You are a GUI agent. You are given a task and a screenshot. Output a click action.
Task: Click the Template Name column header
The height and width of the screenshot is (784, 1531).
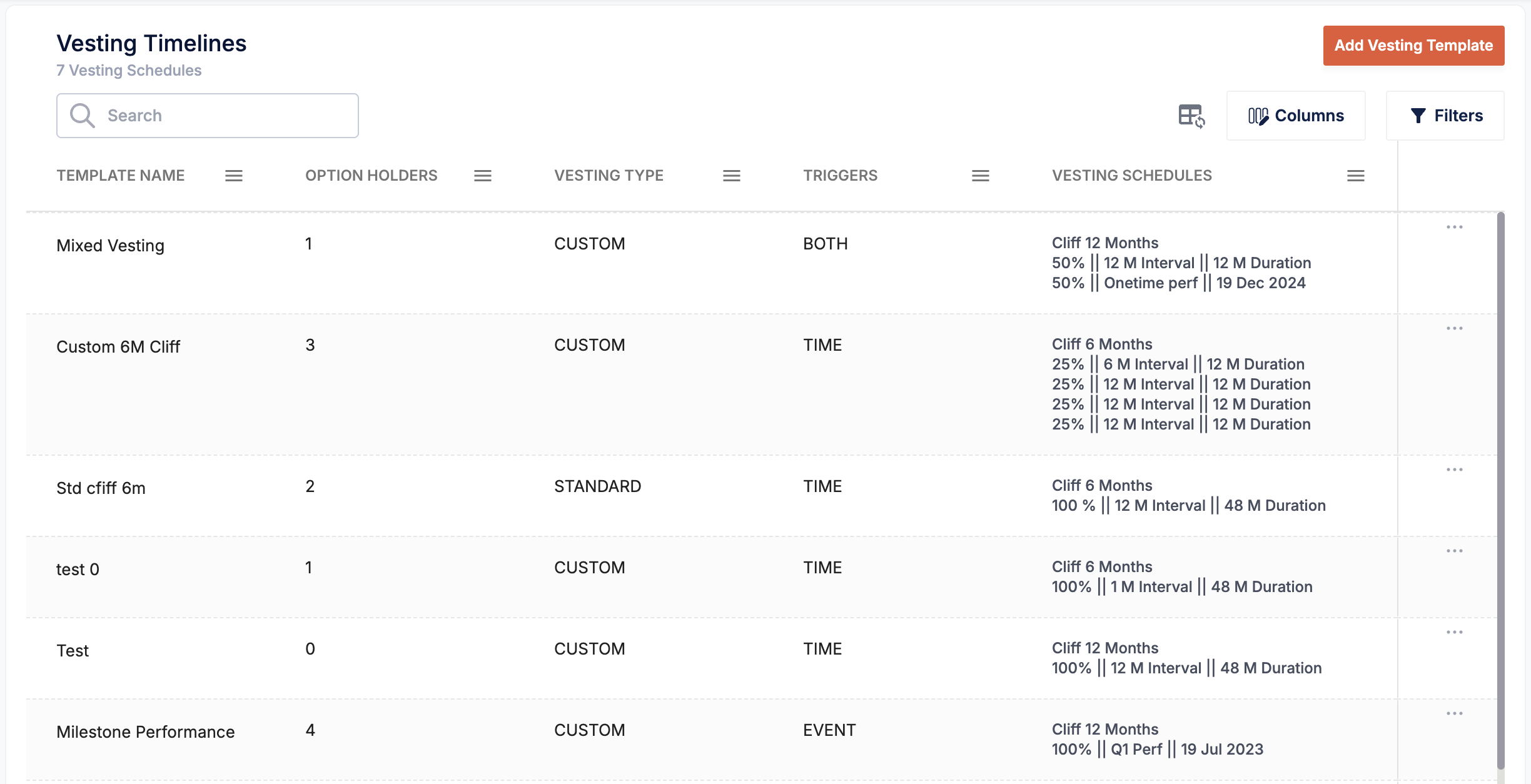coord(121,176)
